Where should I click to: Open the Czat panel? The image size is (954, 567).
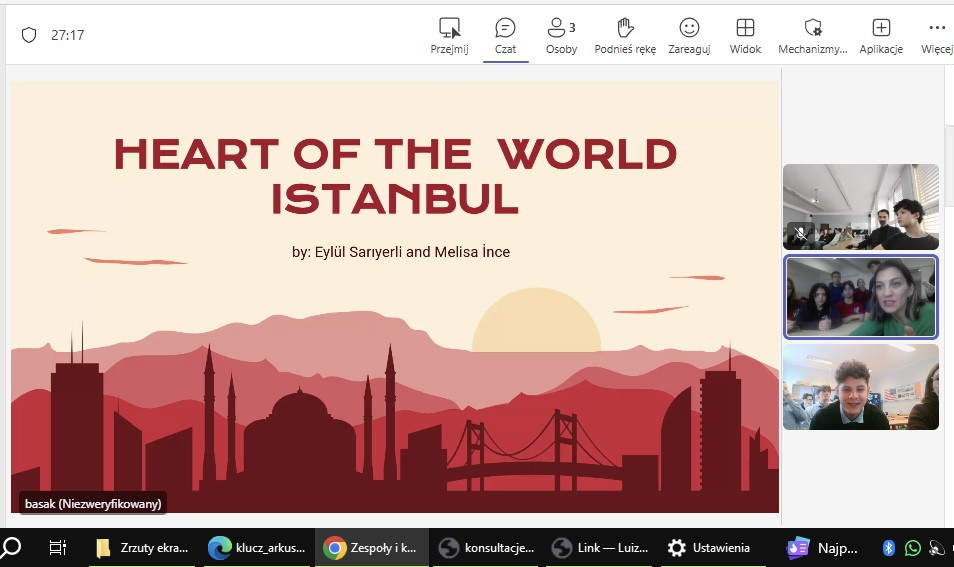pyautogui.click(x=505, y=28)
